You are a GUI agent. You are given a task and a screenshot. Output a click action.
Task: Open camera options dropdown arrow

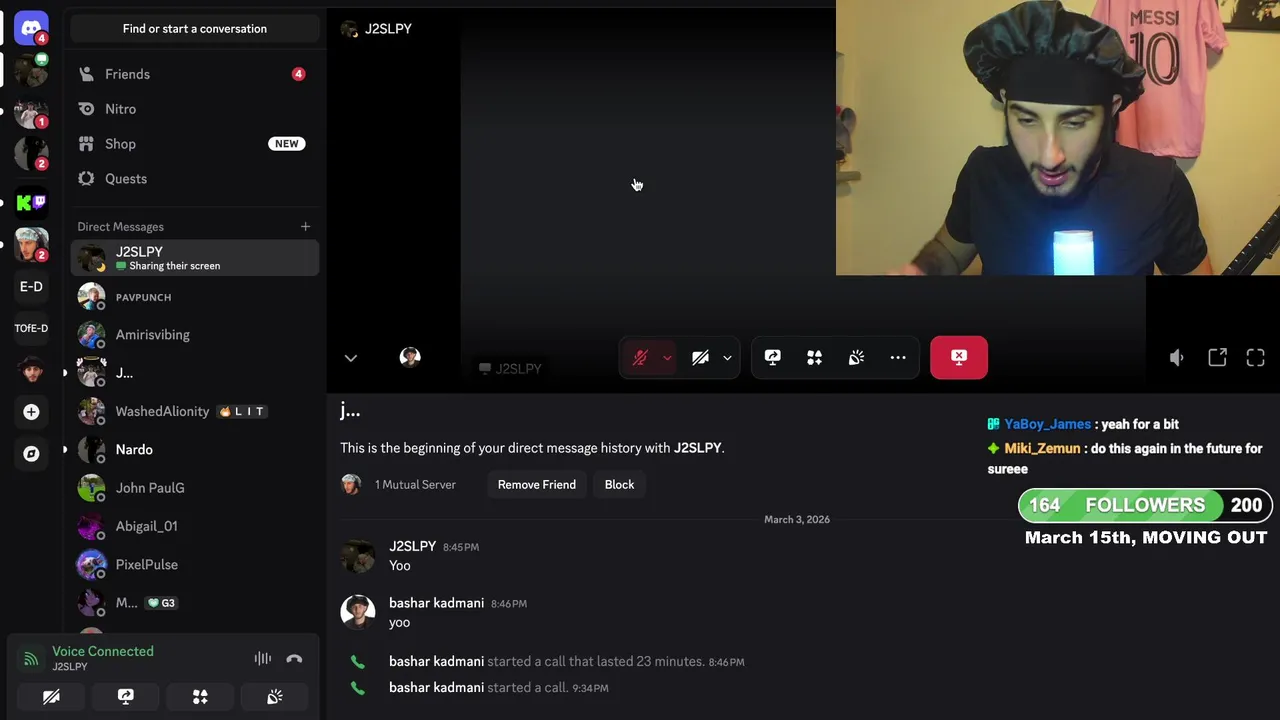(727, 358)
